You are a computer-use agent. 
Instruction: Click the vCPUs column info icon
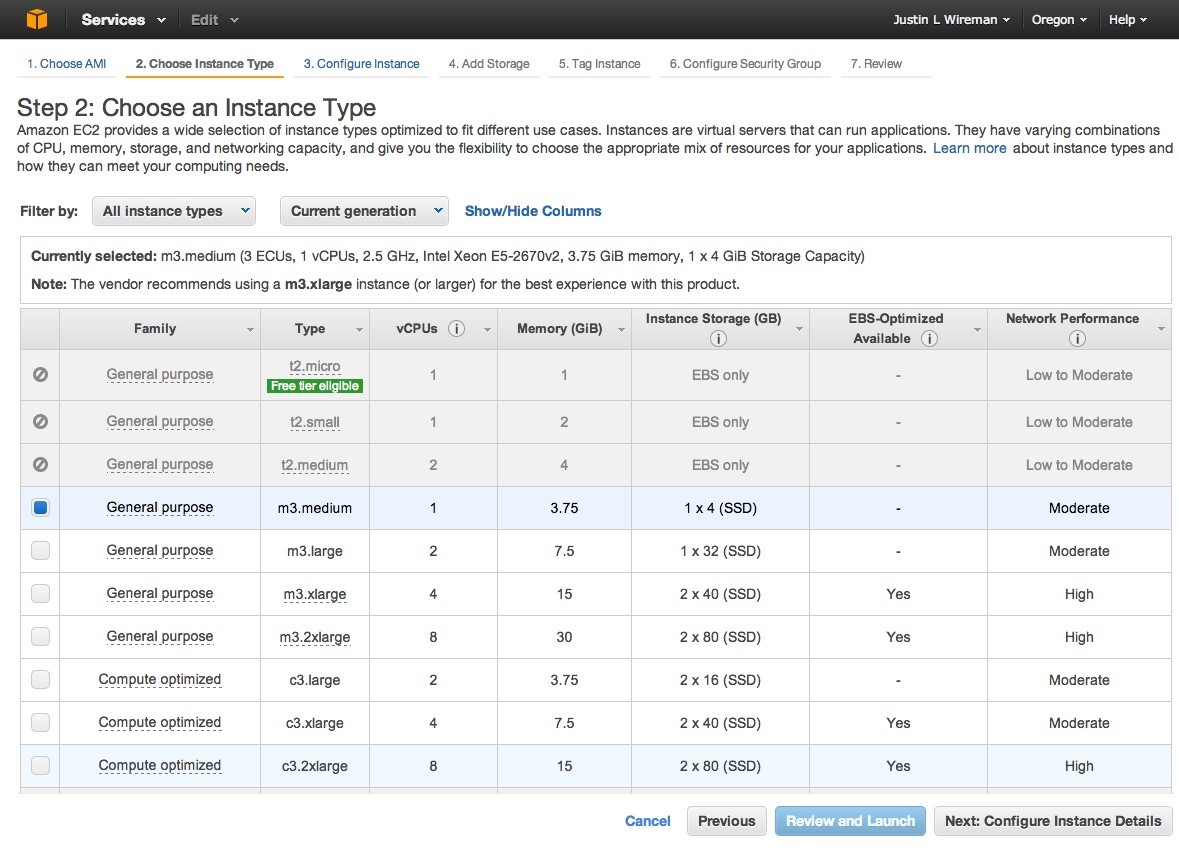(x=456, y=329)
